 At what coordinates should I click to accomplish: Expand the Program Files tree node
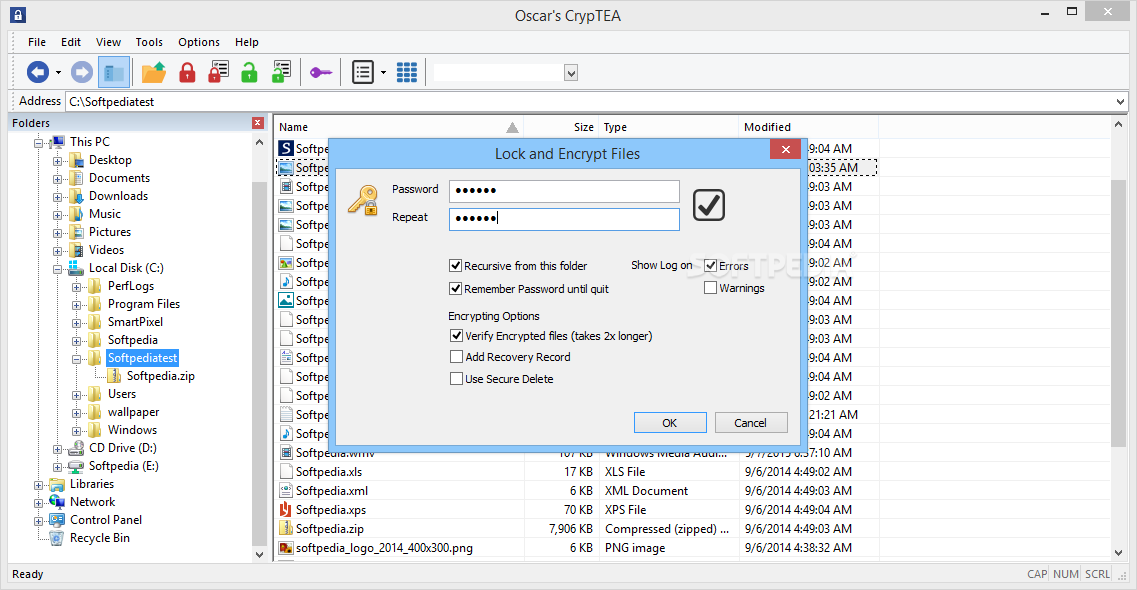click(x=76, y=305)
